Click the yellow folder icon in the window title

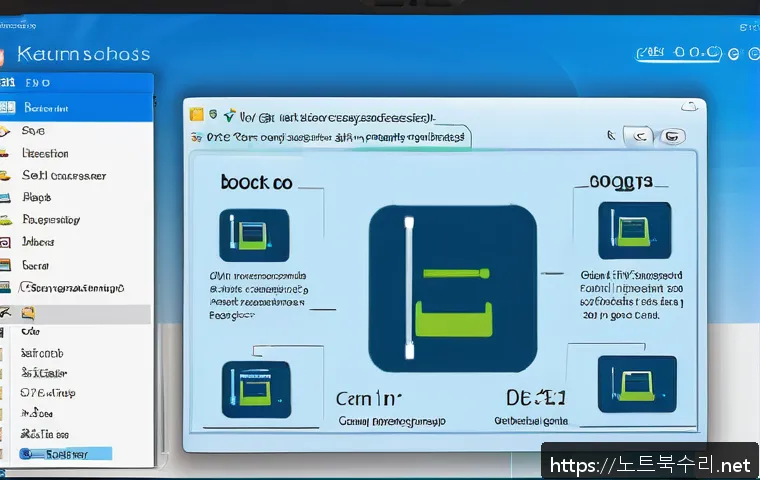point(196,114)
